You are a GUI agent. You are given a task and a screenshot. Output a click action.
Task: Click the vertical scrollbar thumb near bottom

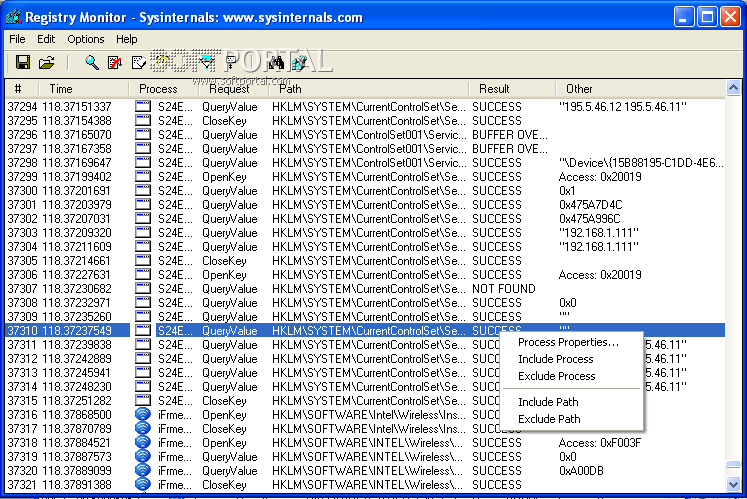point(733,464)
